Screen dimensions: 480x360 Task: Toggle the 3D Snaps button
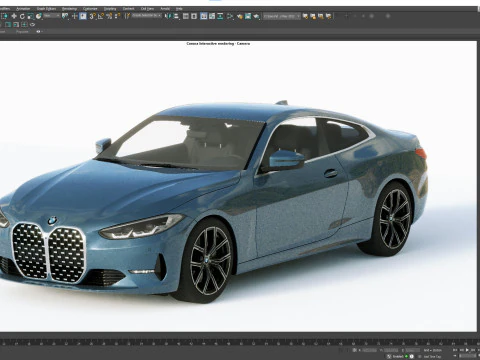point(93,16)
